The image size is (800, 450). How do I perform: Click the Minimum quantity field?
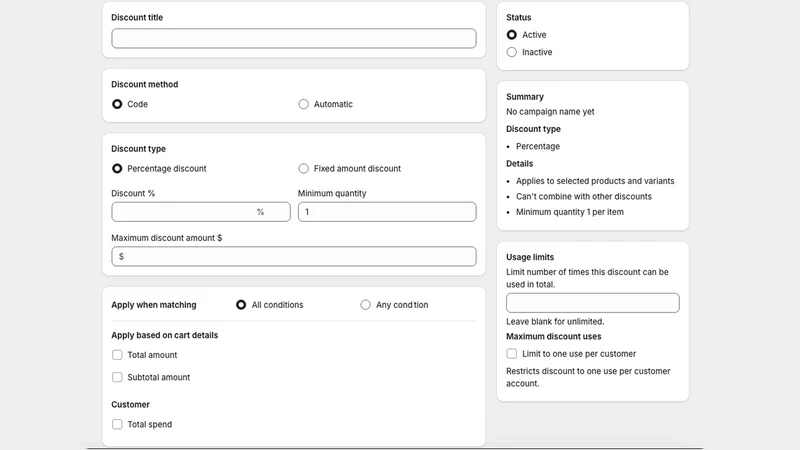(387, 212)
